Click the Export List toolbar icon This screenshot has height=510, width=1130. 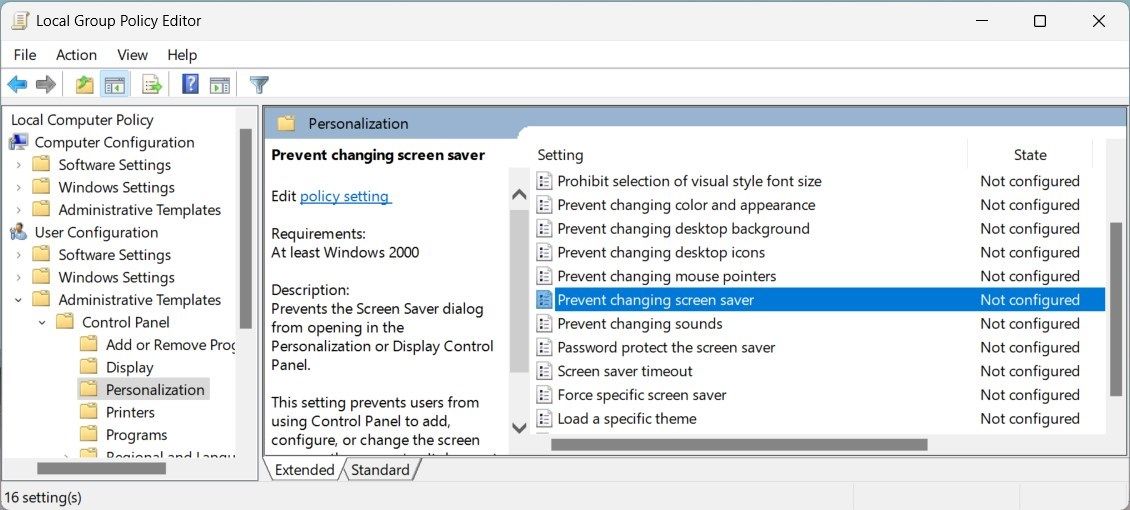(x=152, y=85)
